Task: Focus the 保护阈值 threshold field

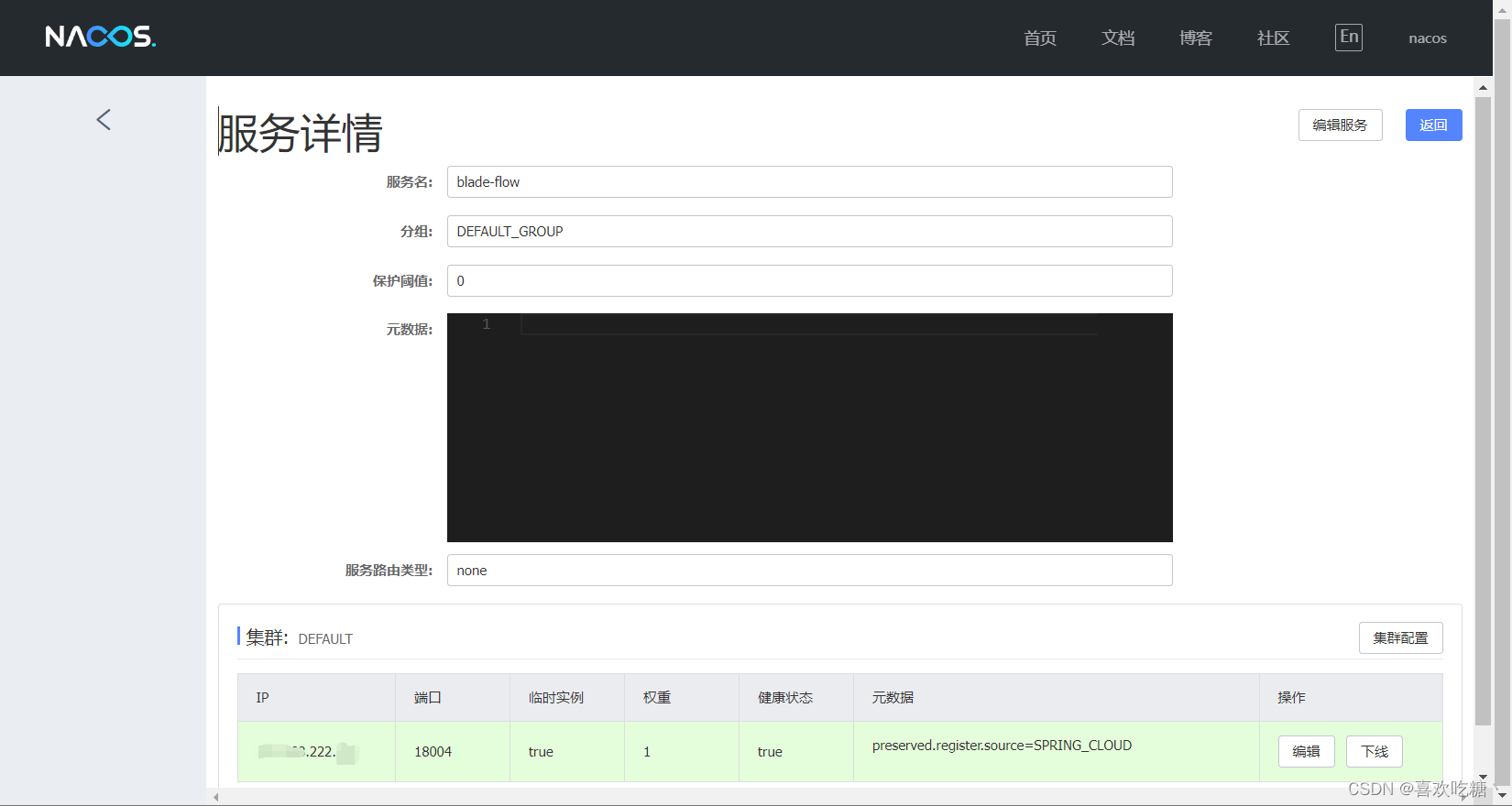Action: pos(809,280)
